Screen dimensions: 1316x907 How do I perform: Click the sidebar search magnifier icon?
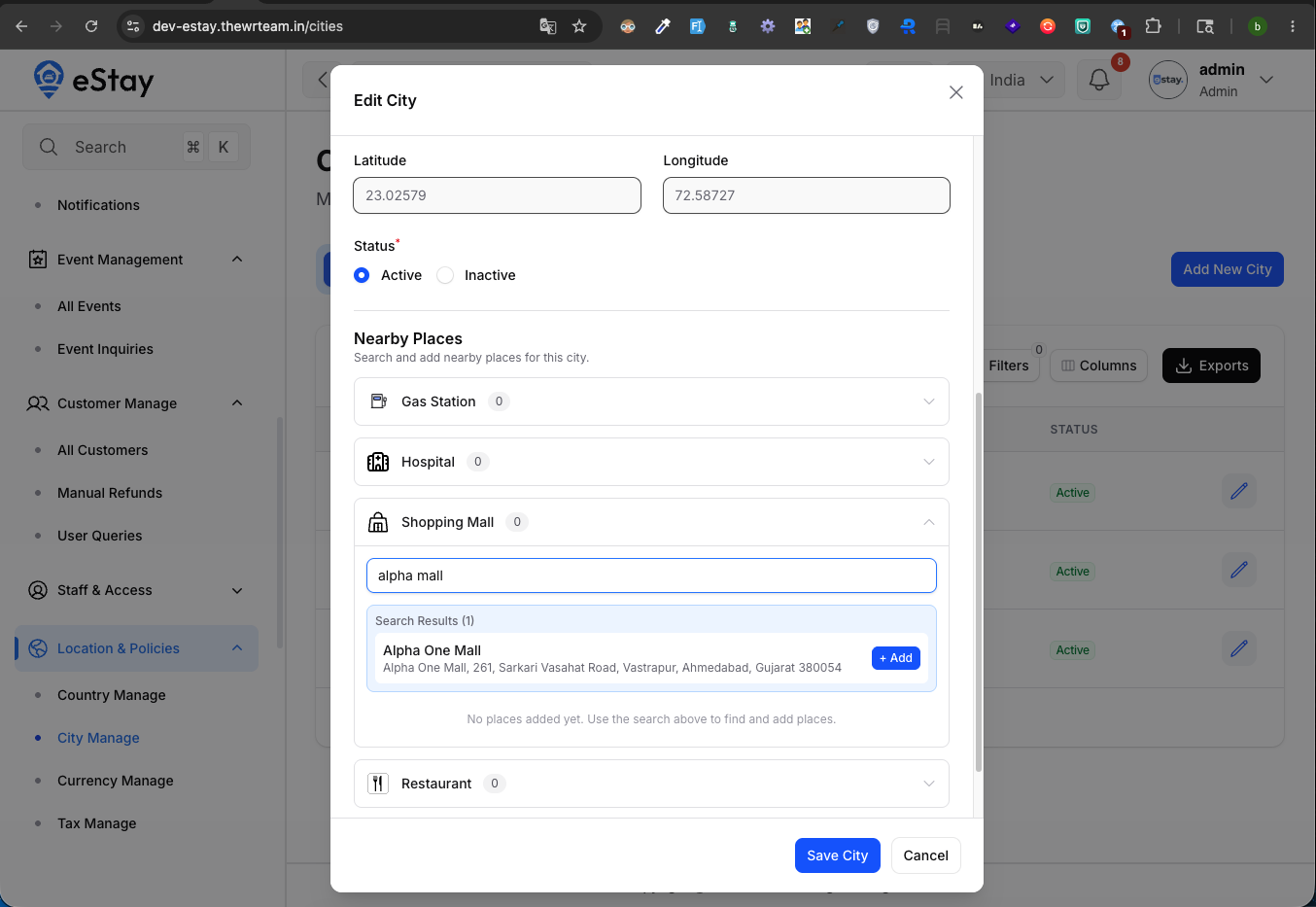(49, 147)
